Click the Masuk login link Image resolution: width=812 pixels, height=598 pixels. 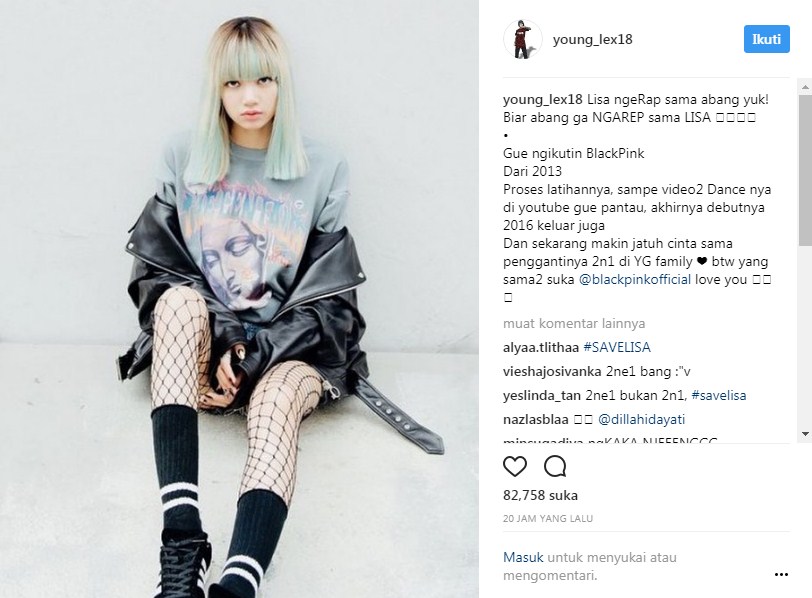[523, 557]
